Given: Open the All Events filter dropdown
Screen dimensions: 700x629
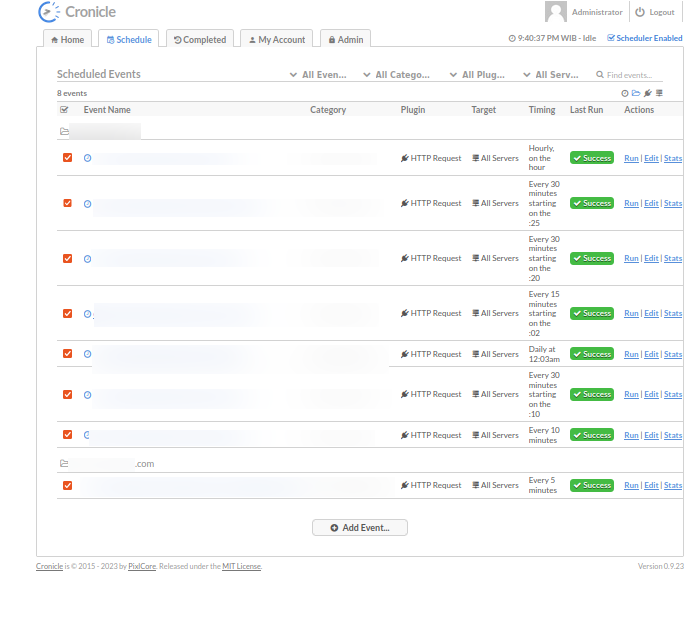Looking at the screenshot, I should click(319, 75).
